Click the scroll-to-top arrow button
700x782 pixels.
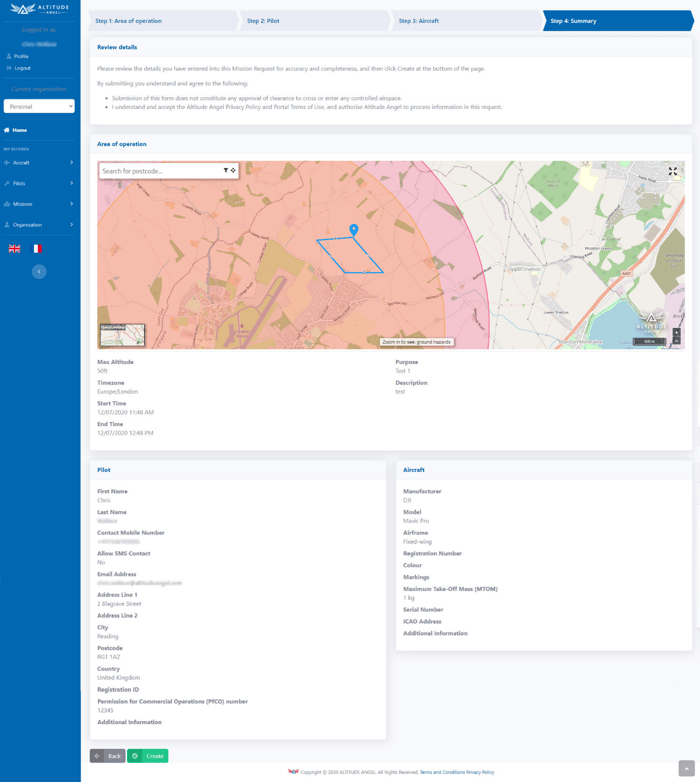coord(687,769)
